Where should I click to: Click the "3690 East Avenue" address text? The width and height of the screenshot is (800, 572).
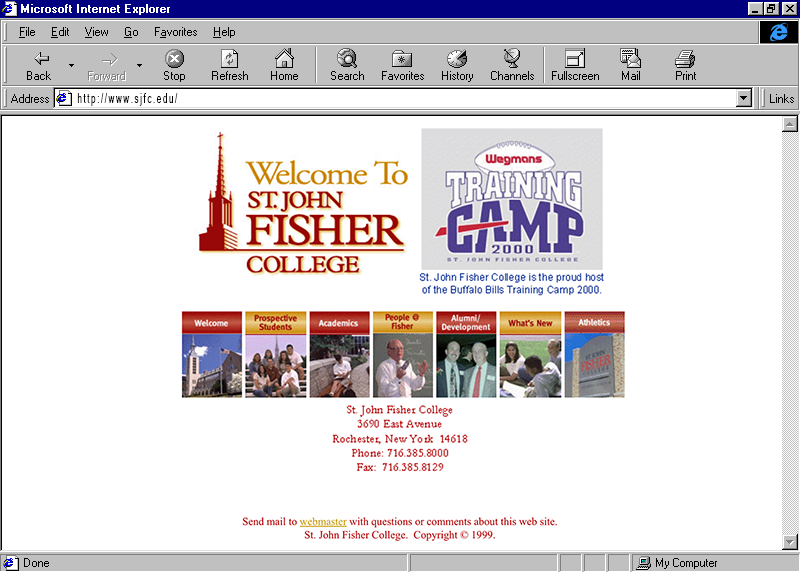pos(399,424)
